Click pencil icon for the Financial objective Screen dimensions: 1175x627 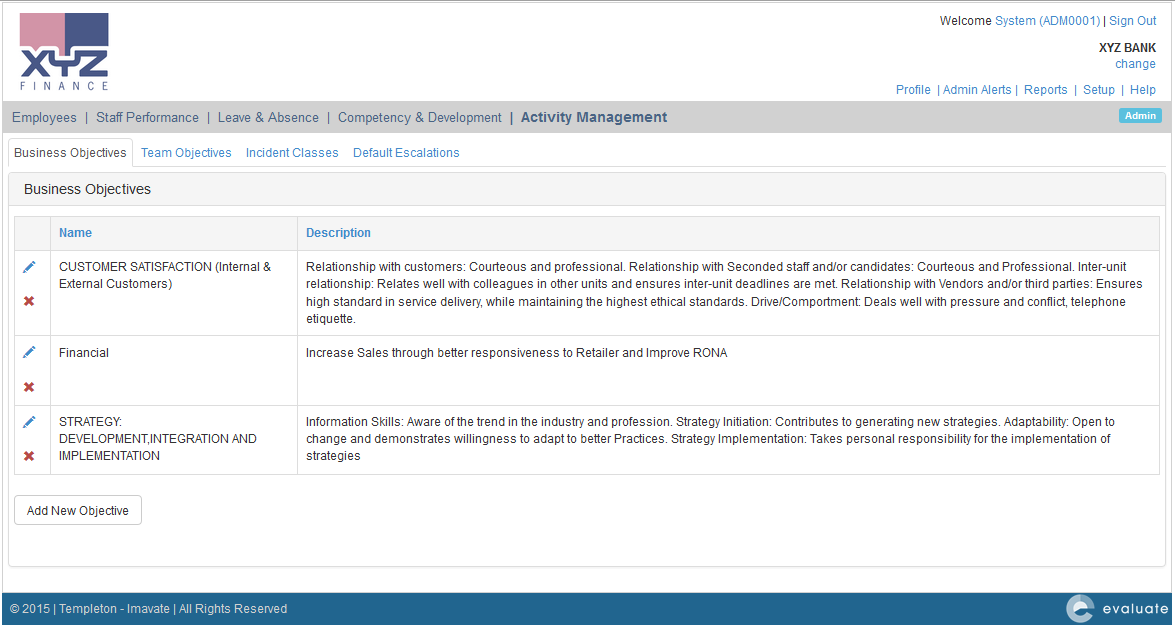coord(29,352)
